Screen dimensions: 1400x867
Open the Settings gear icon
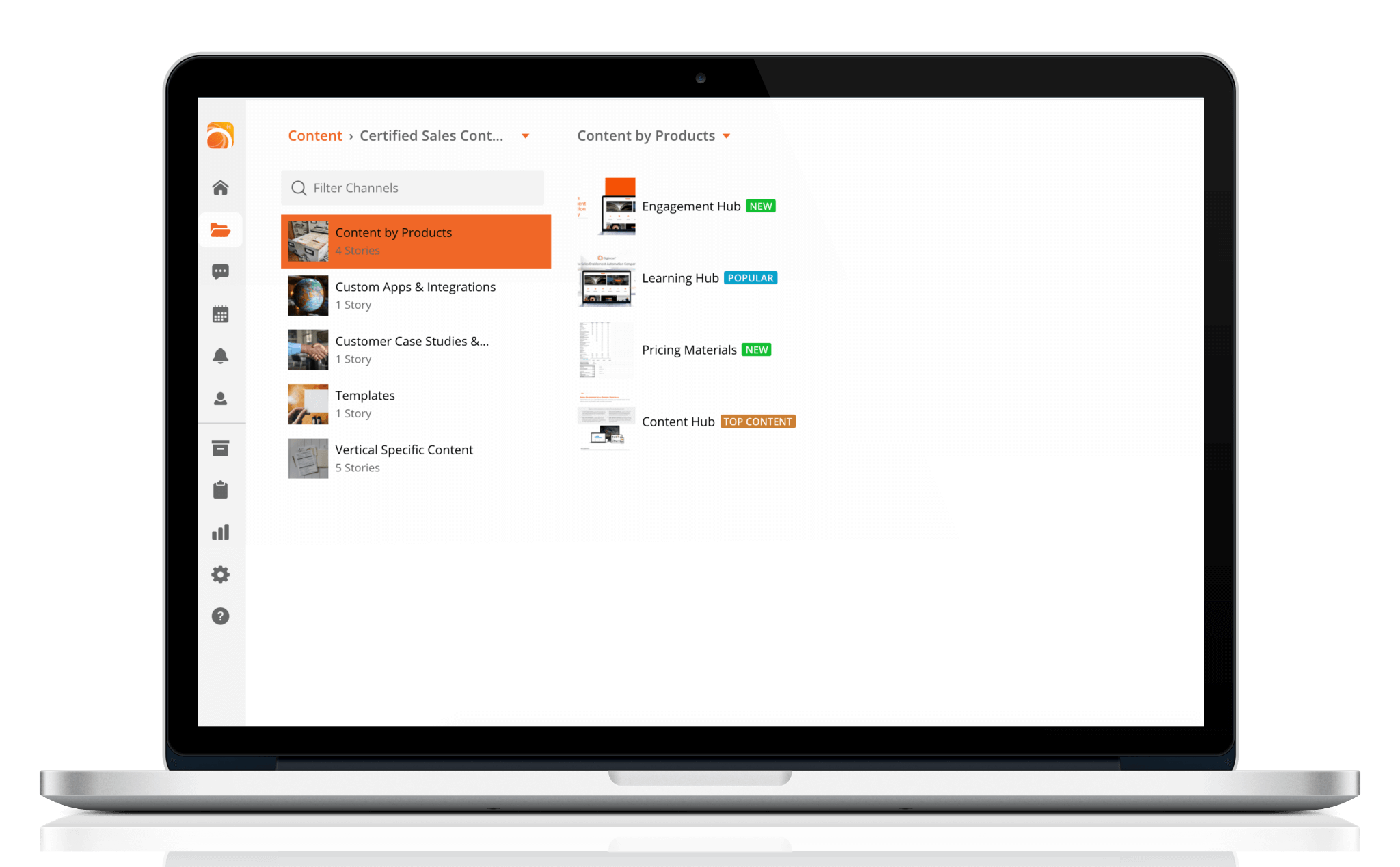[x=221, y=573]
